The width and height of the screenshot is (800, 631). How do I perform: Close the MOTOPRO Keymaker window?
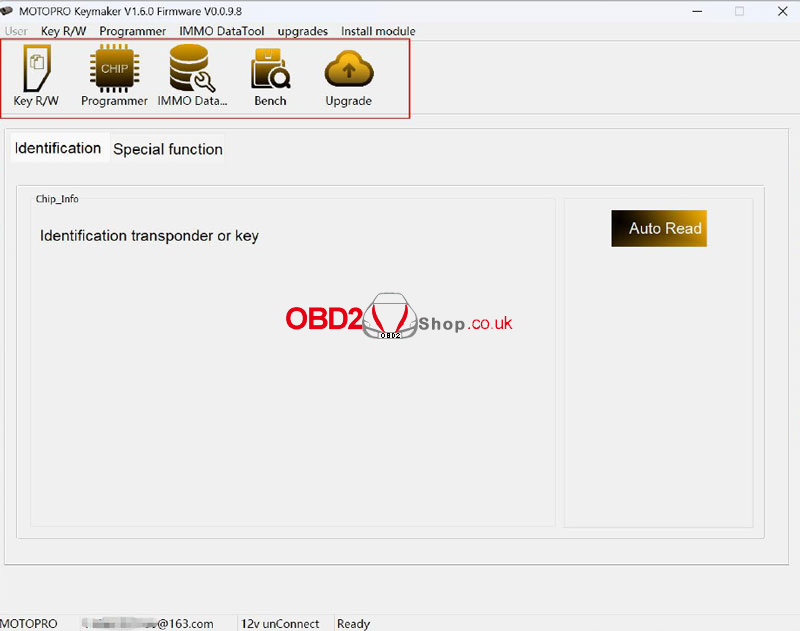(x=783, y=11)
